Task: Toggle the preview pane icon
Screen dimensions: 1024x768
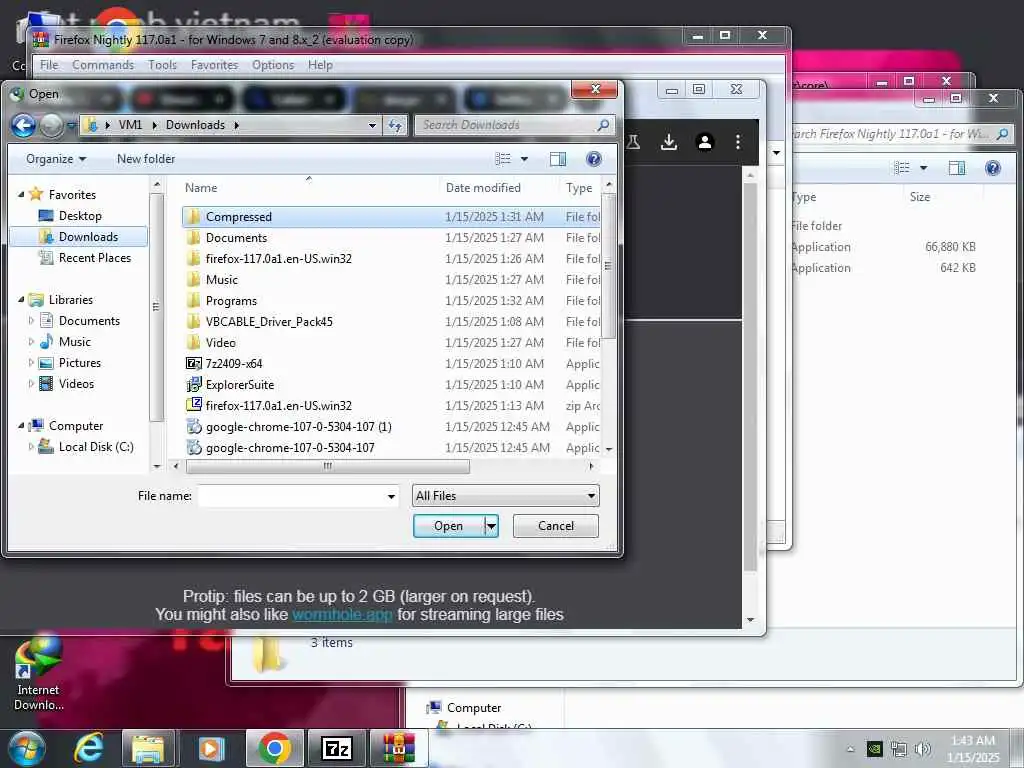Action: pos(558,159)
